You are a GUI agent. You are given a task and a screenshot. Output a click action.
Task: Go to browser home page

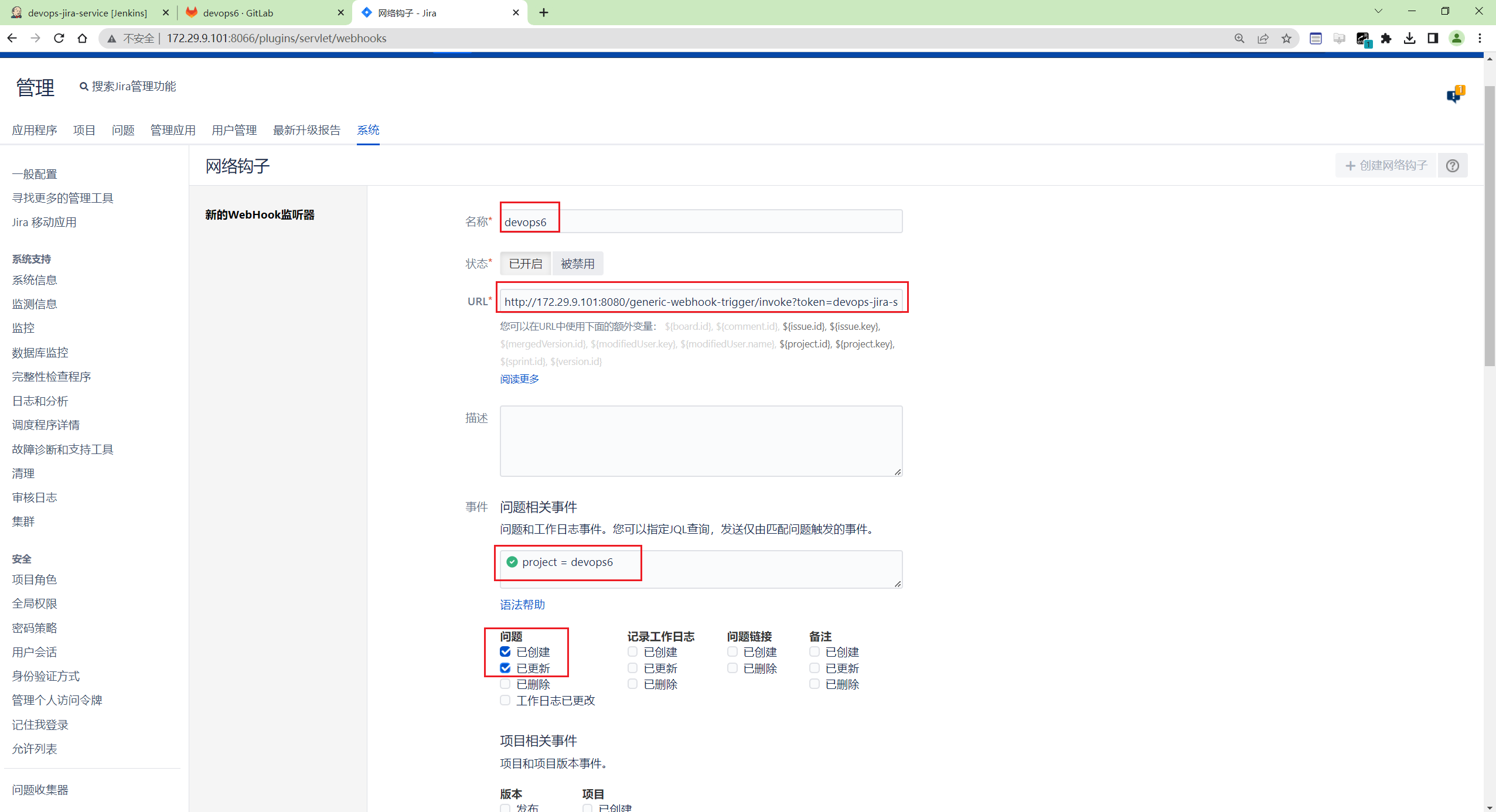(82, 38)
